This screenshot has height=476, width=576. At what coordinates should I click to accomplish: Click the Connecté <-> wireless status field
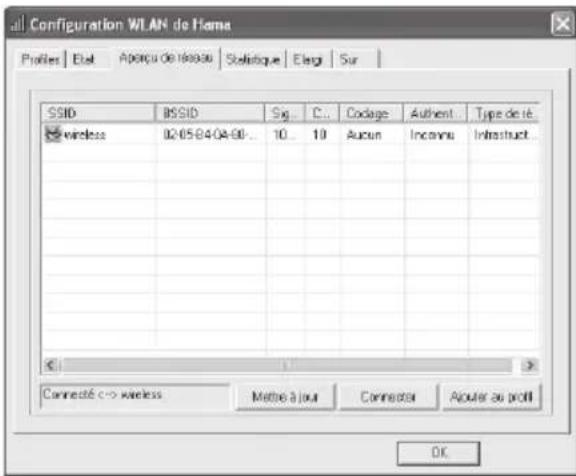point(134,396)
